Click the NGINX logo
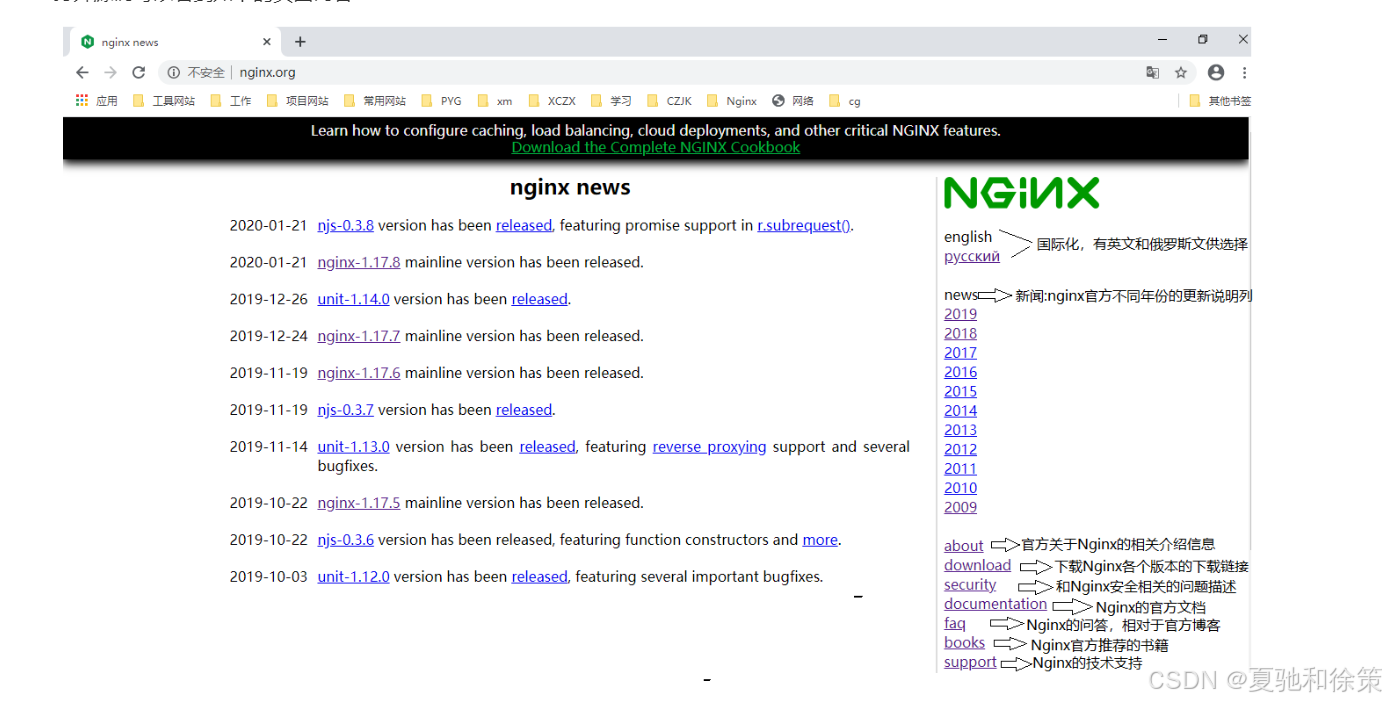This screenshot has height=703, width=1386. pos(1021,193)
